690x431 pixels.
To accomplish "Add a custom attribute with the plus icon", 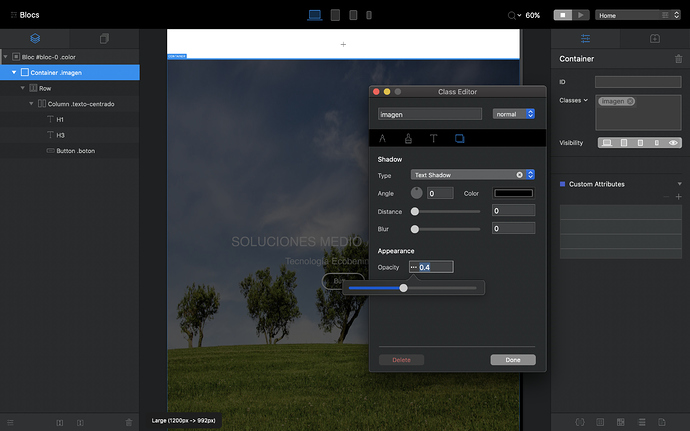I will click(678, 197).
